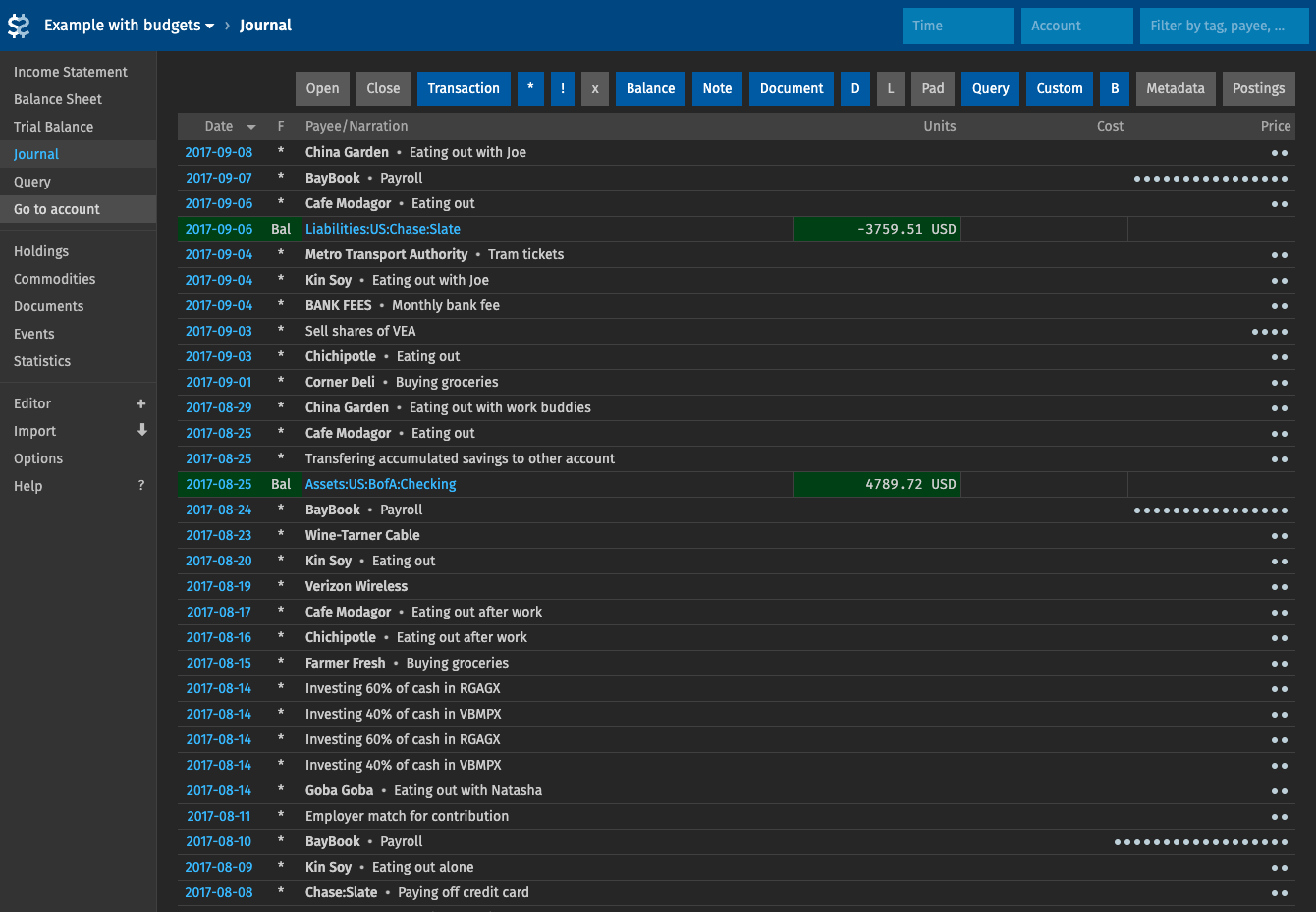Toggle the 'x' flagged transactions filter
The height and width of the screenshot is (912, 1316).
coord(595,88)
